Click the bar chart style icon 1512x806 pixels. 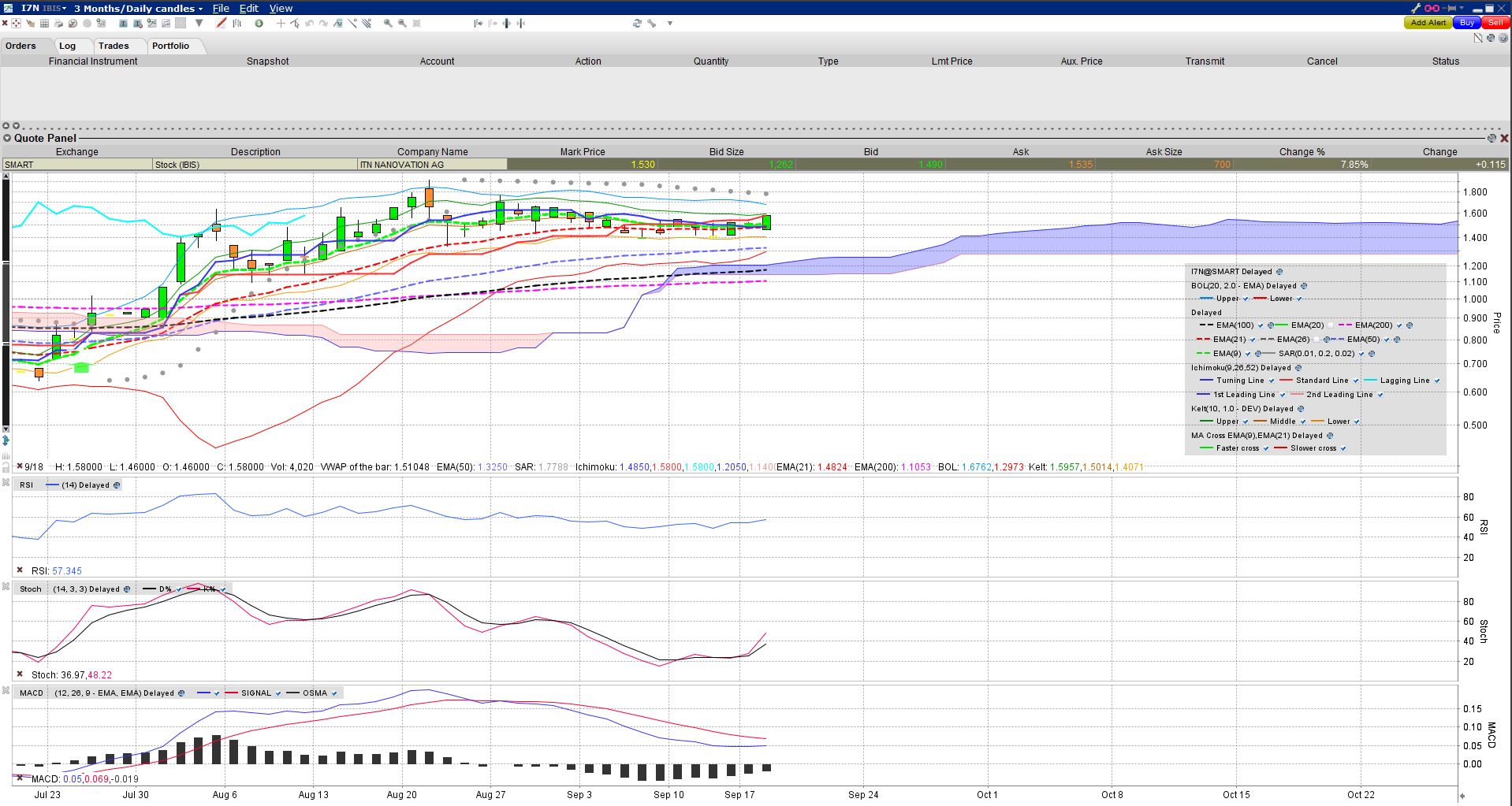tap(236, 23)
